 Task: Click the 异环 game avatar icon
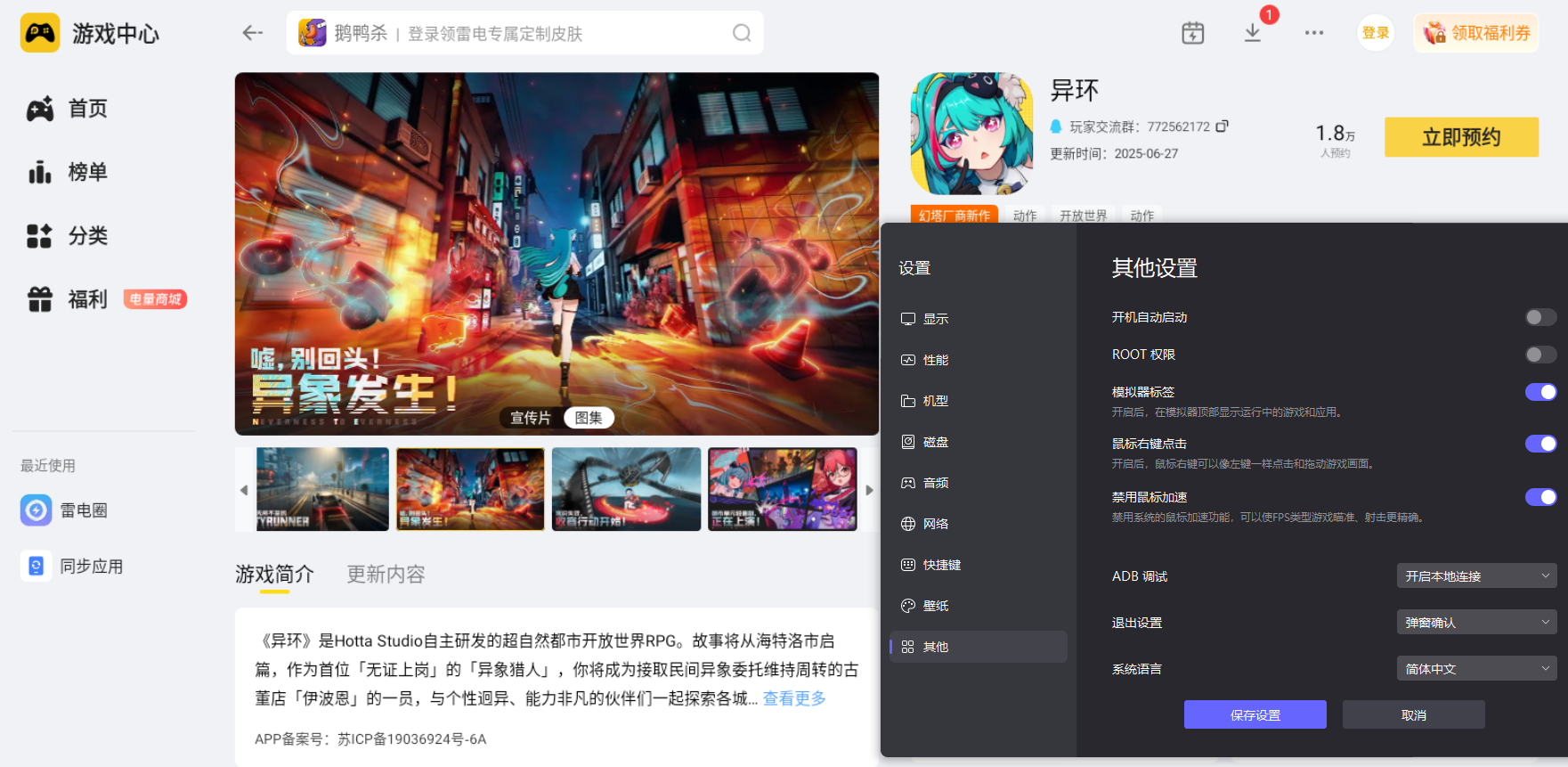[x=971, y=134]
